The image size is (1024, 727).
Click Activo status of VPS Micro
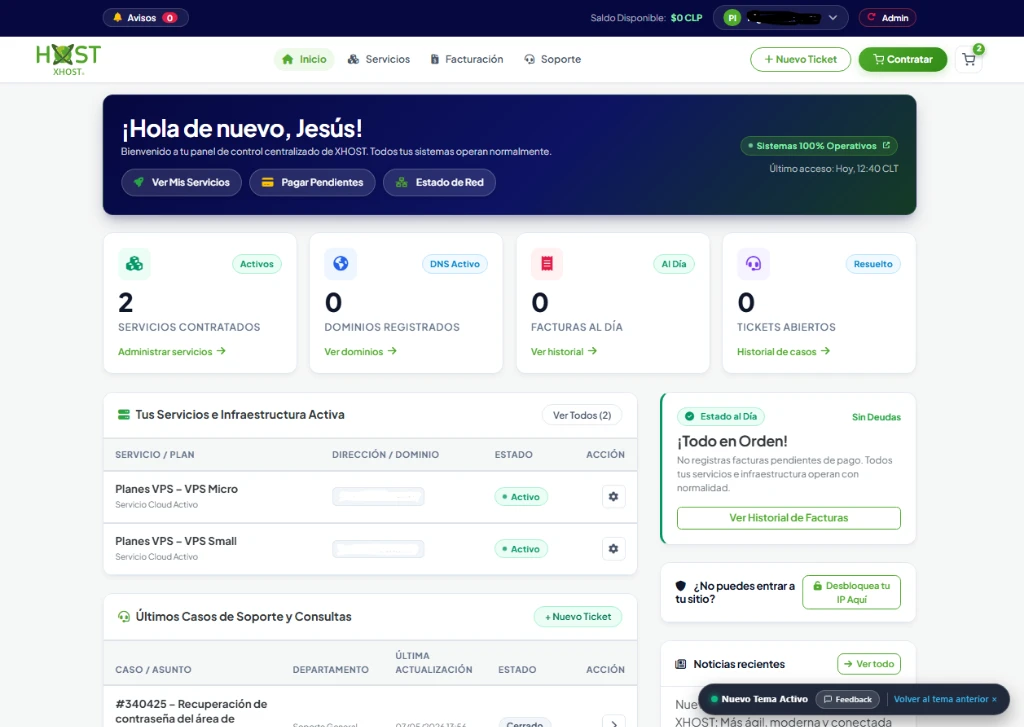520,496
